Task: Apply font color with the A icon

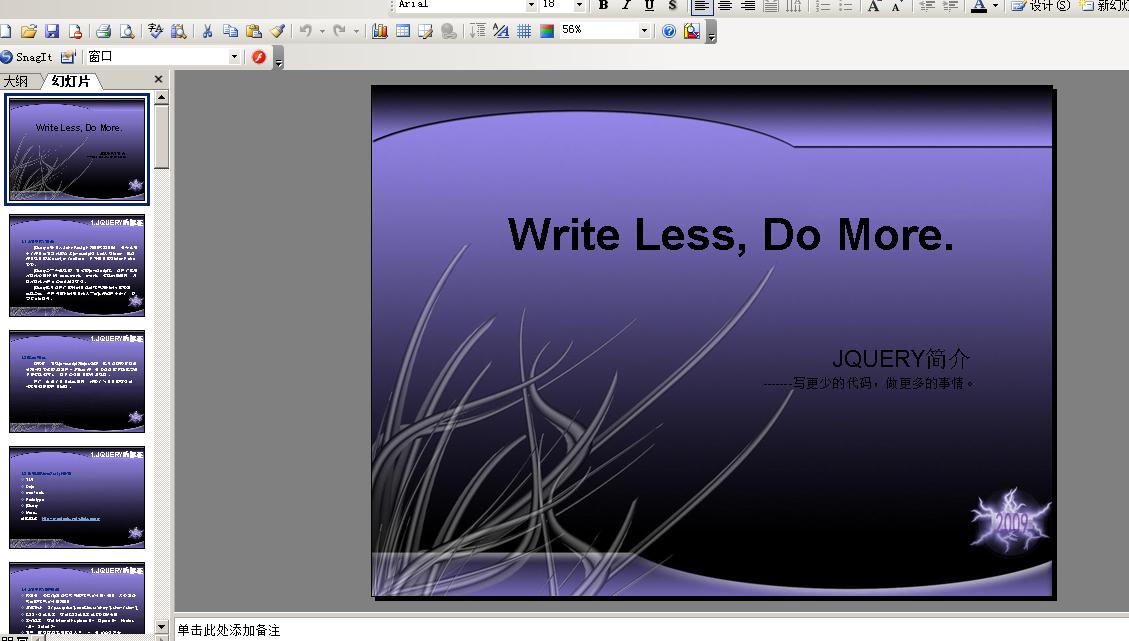Action: (x=979, y=6)
